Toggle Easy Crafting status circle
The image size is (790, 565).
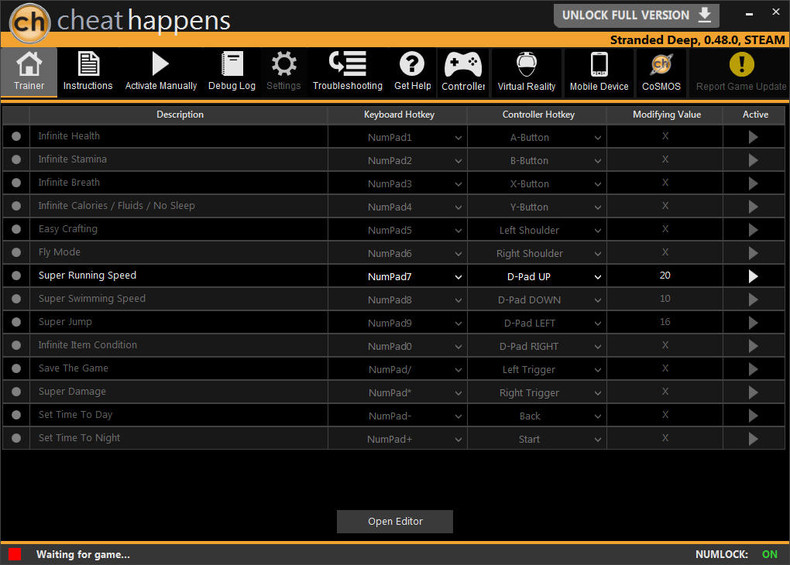click(x=16, y=229)
